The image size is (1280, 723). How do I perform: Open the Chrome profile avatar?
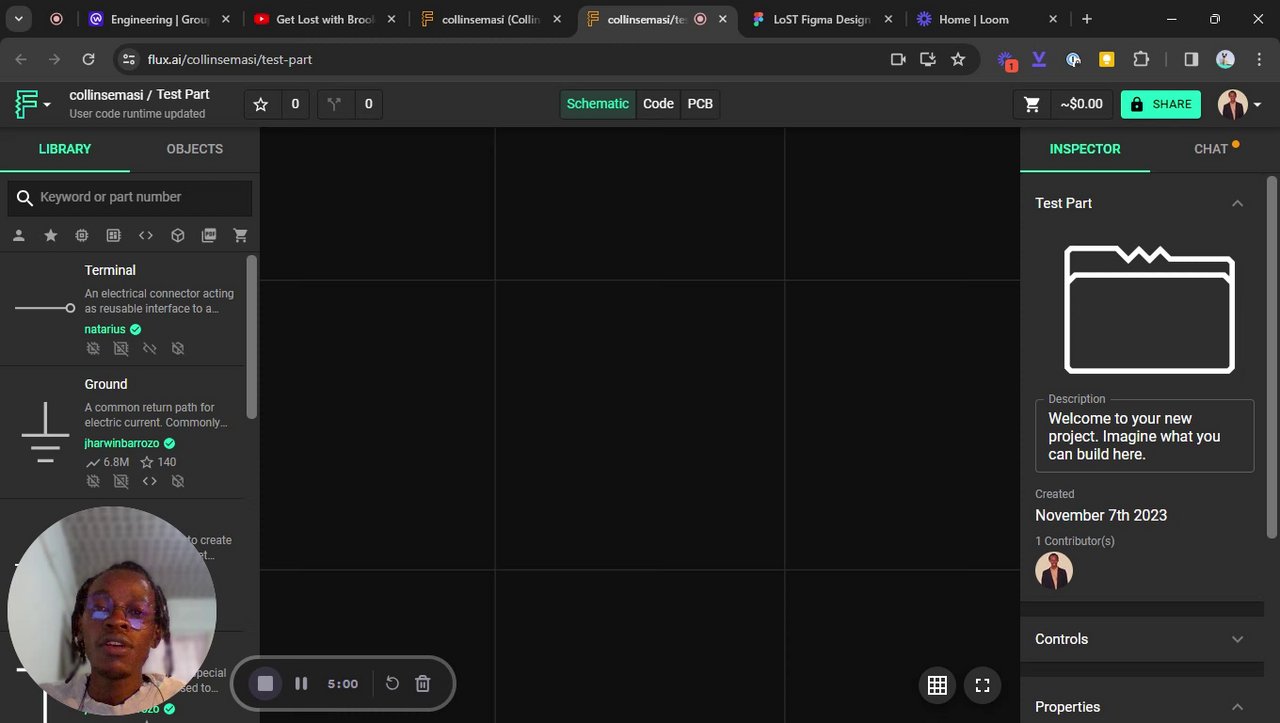click(x=1225, y=59)
